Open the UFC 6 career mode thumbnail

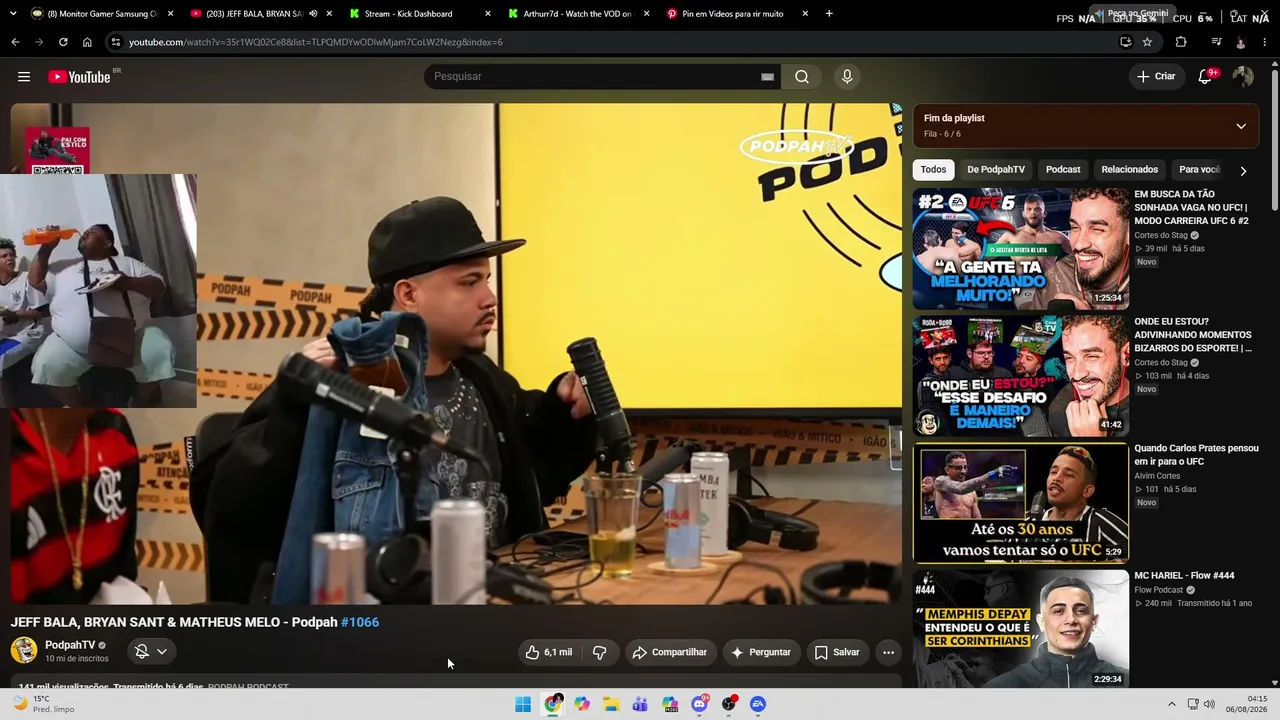pos(1020,249)
